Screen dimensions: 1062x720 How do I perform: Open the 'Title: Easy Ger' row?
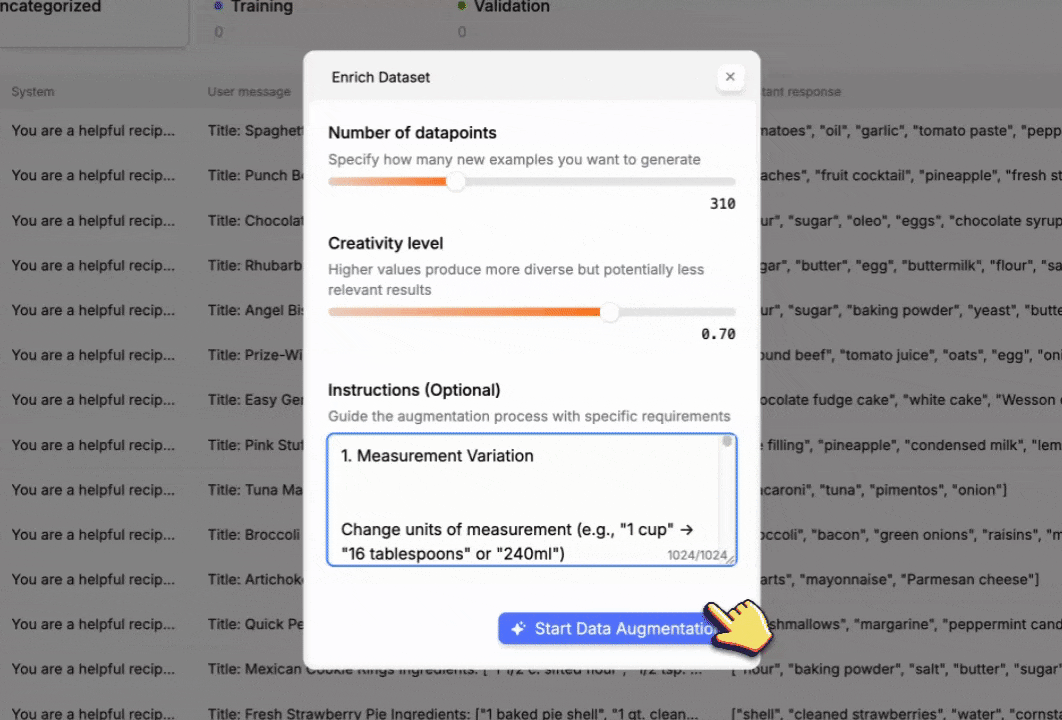coord(255,400)
